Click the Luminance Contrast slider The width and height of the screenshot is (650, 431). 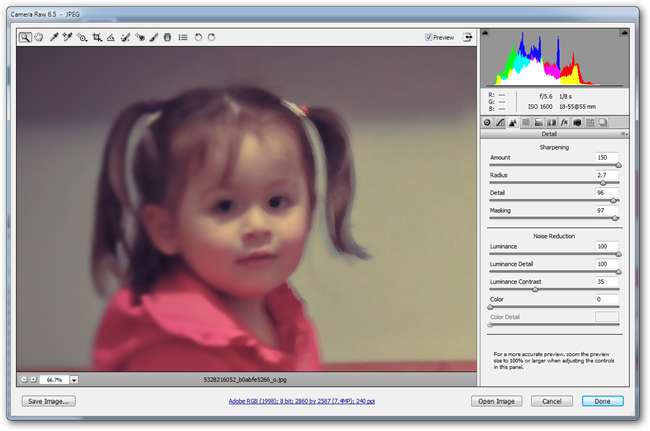pos(553,290)
